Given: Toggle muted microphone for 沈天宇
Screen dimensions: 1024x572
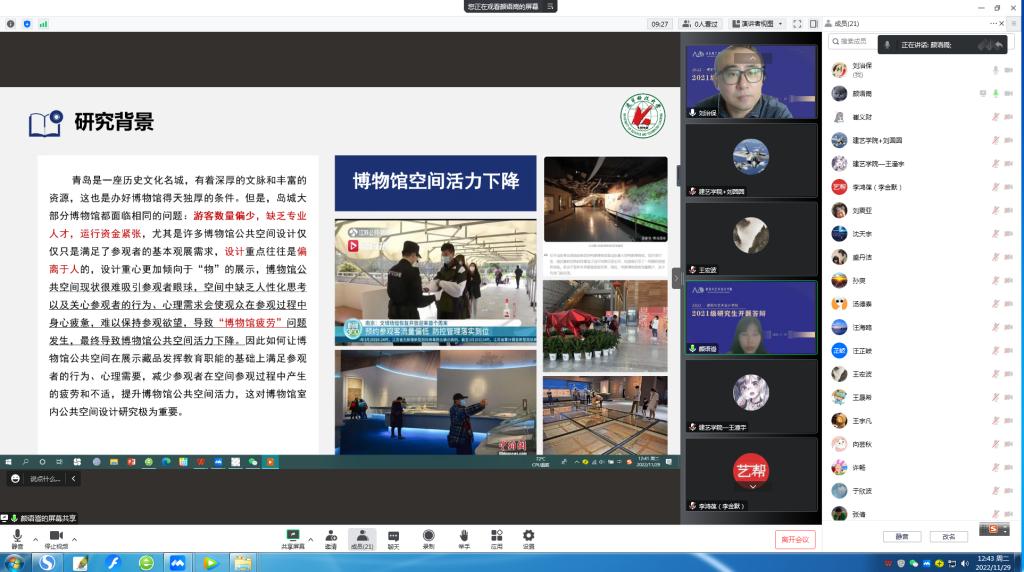Looking at the screenshot, I should coord(995,234).
